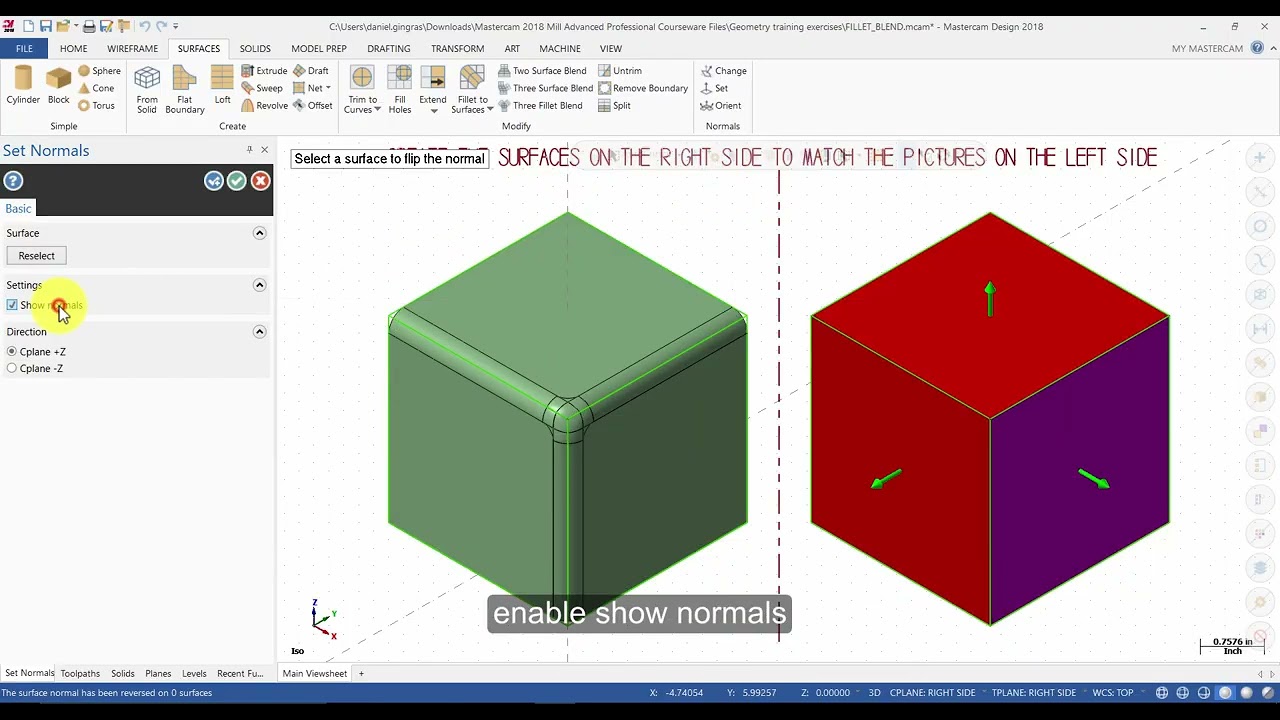
Task: Collapse the Surface section
Action: (259, 233)
